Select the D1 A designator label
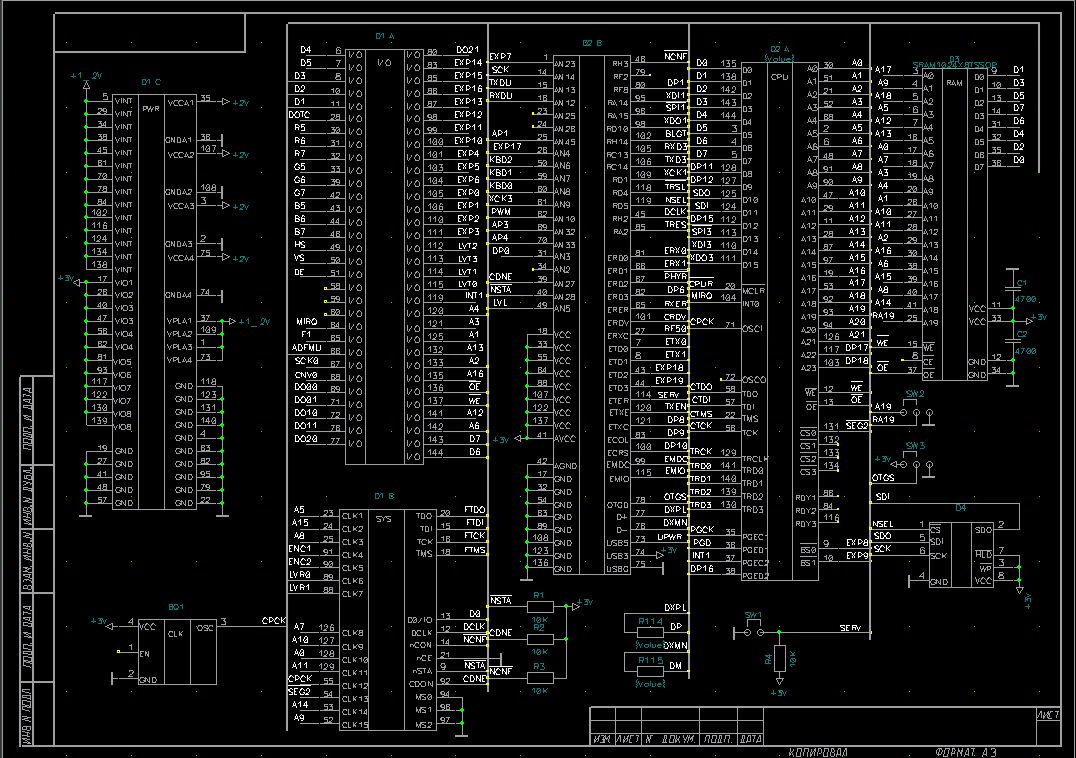Viewport: 1076px width, 758px height. pos(384,35)
